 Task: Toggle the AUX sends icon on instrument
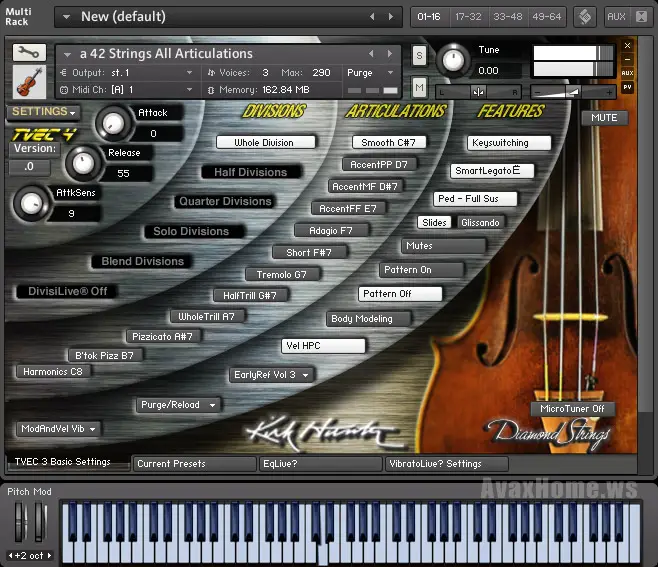coord(627,73)
